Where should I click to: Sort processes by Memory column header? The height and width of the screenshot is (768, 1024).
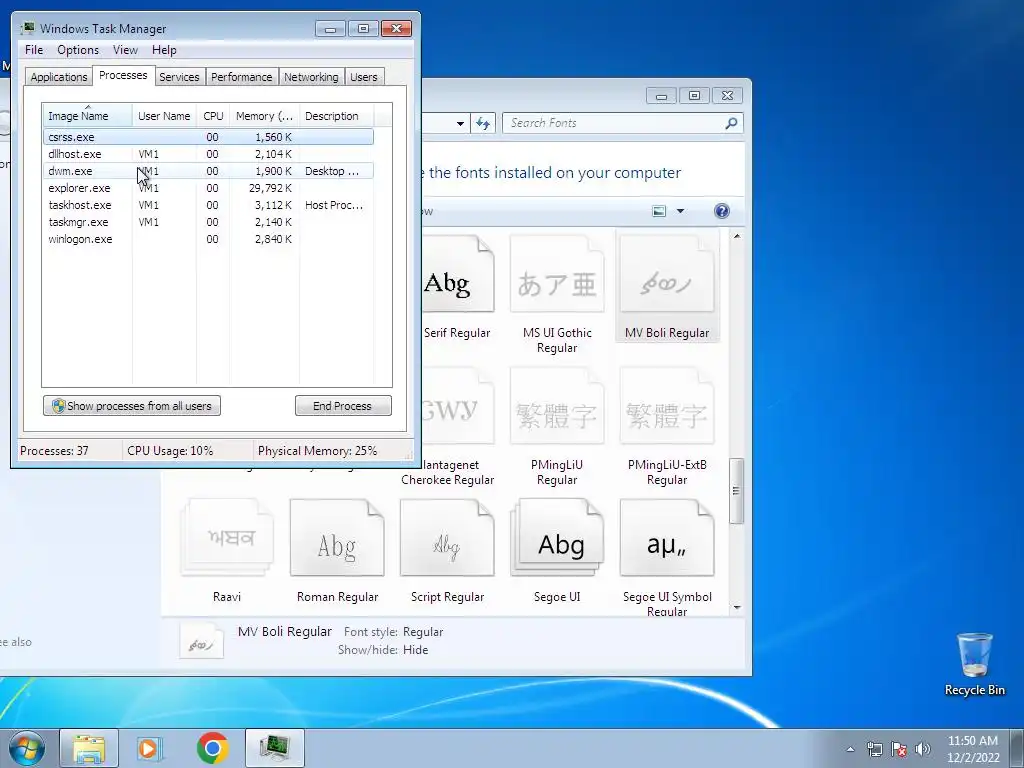[x=264, y=116]
